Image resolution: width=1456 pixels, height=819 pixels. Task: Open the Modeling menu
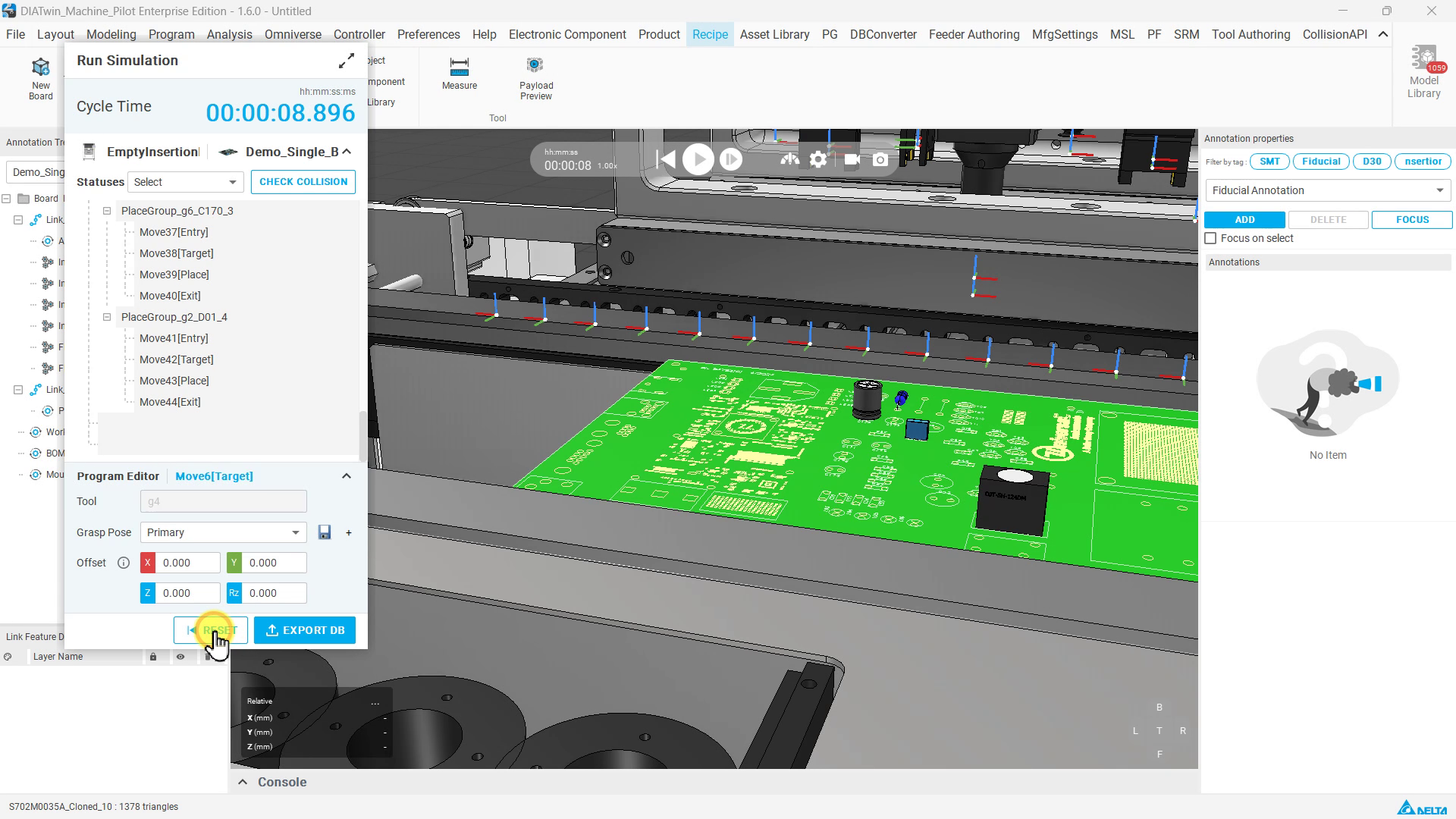[x=111, y=35]
